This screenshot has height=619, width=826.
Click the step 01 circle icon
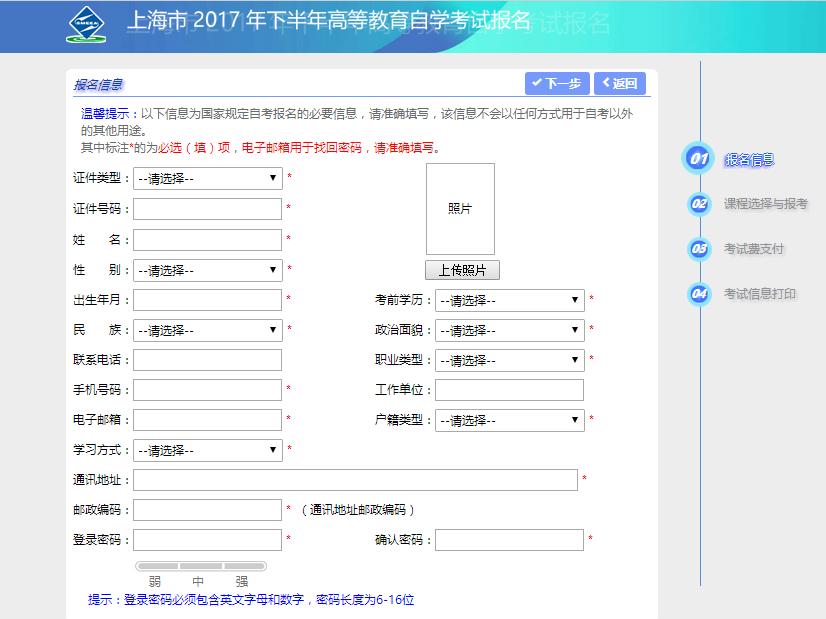tap(698, 159)
